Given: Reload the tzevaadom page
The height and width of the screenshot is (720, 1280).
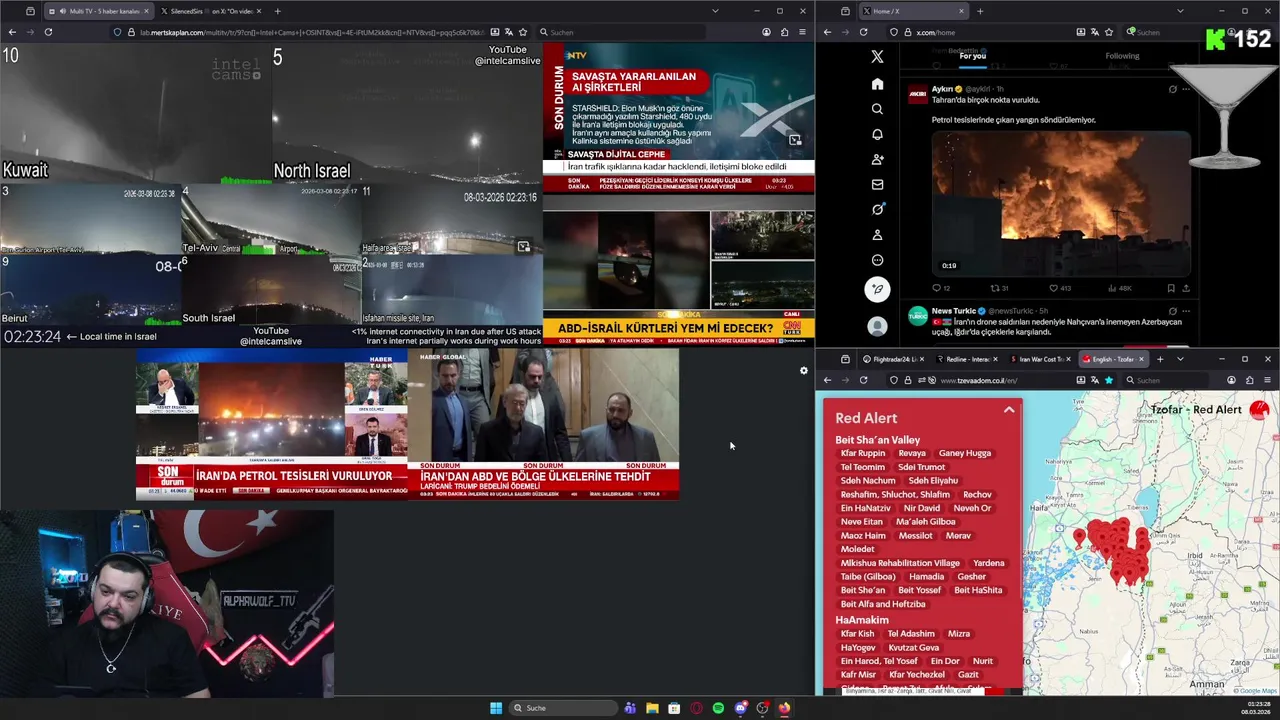Looking at the screenshot, I should point(864,380).
